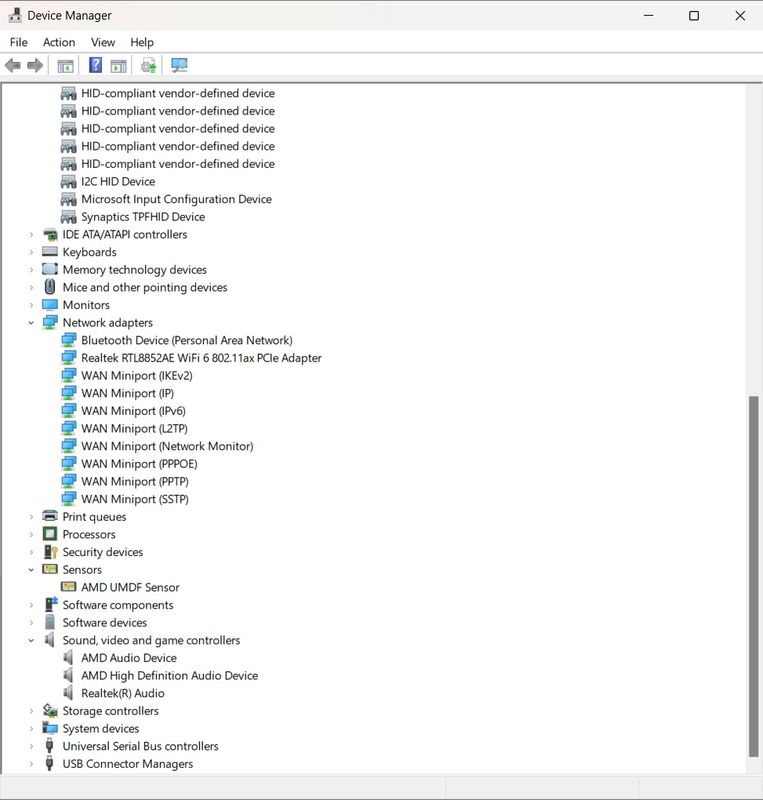Viewport: 763px width, 800px height.
Task: Select I2C HID Device
Action: pos(118,182)
